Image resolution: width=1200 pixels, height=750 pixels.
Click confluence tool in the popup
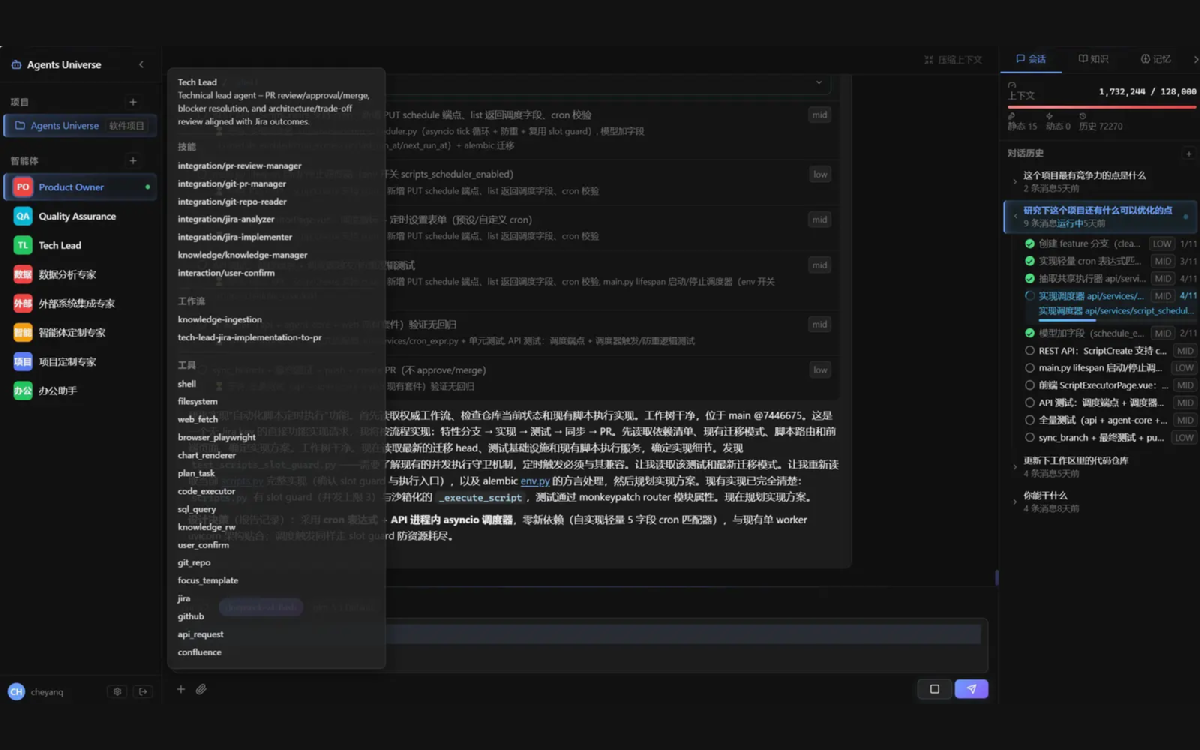199,652
